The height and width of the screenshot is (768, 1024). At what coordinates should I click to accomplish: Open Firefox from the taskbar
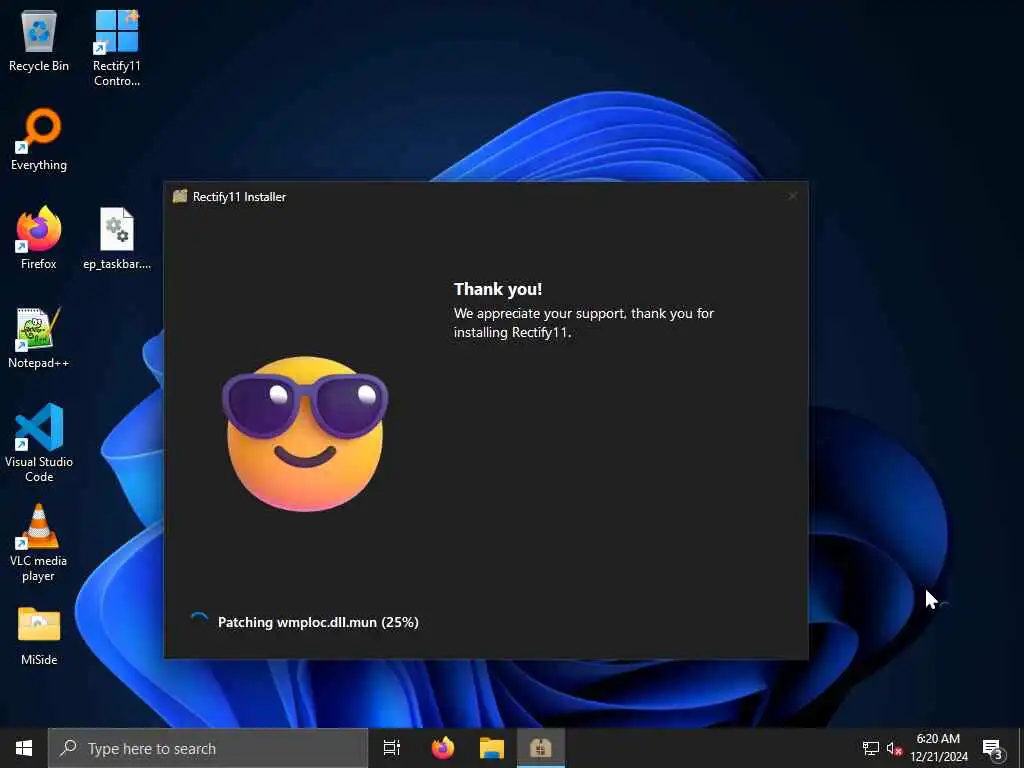tap(443, 748)
